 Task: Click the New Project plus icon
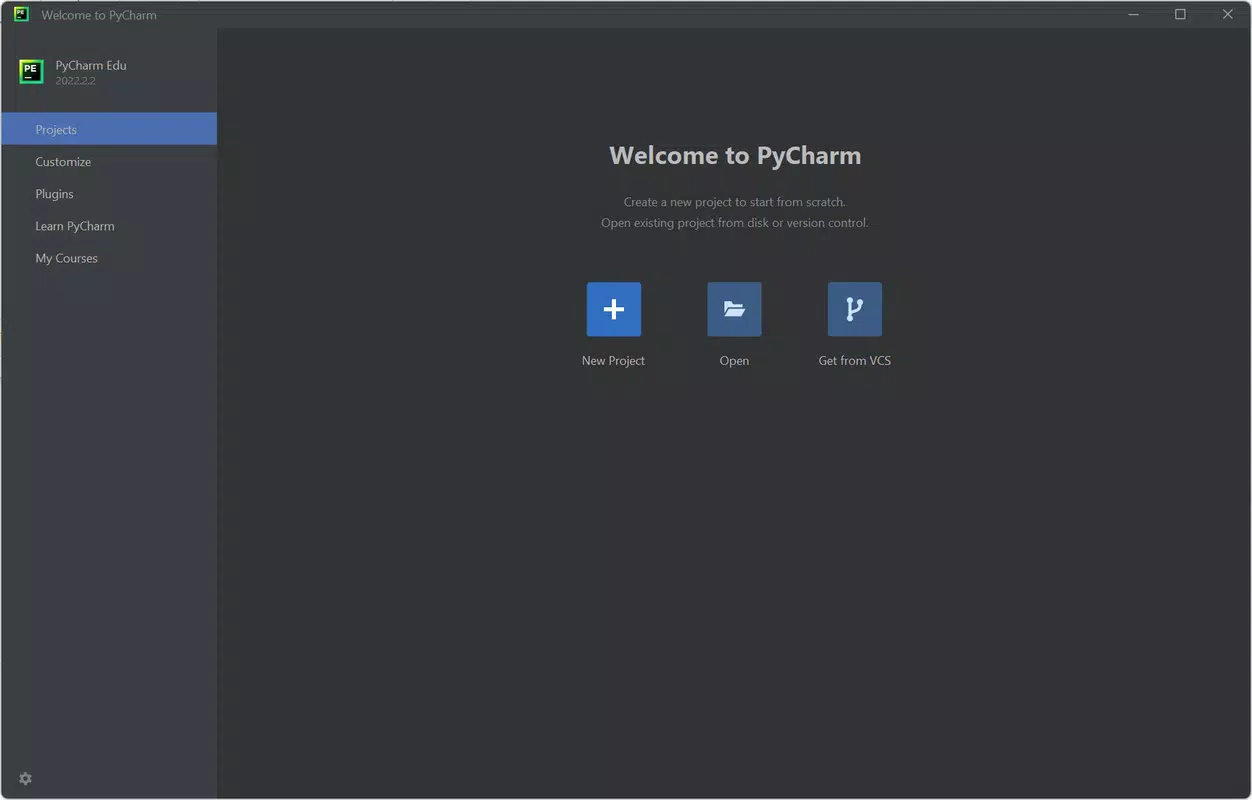click(613, 309)
